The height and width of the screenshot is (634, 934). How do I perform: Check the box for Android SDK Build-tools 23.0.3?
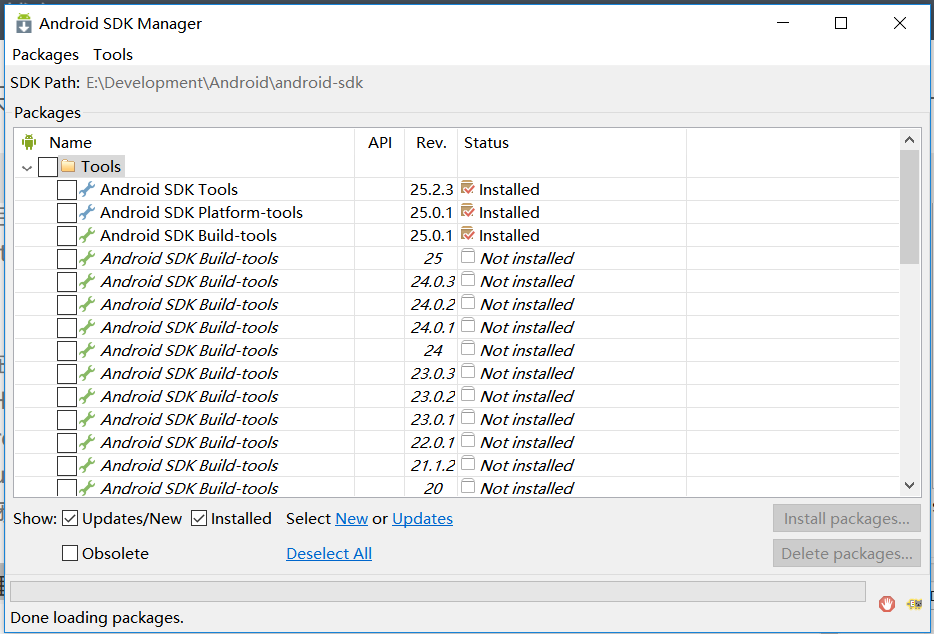[x=67, y=374]
